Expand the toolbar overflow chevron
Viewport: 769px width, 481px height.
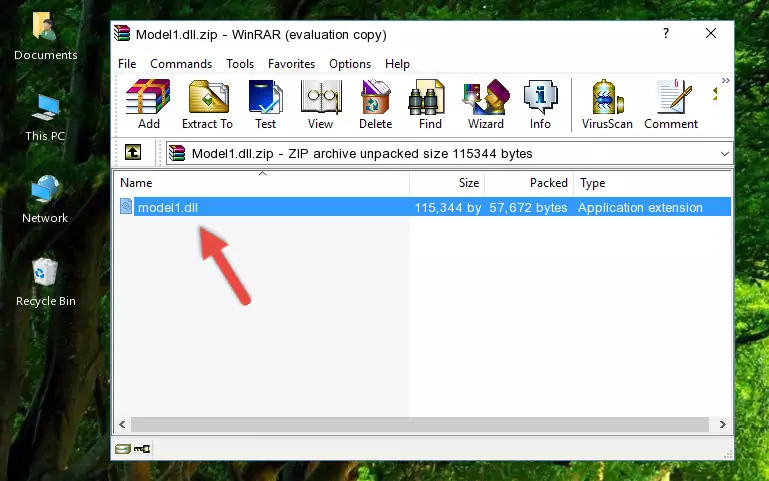(725, 80)
